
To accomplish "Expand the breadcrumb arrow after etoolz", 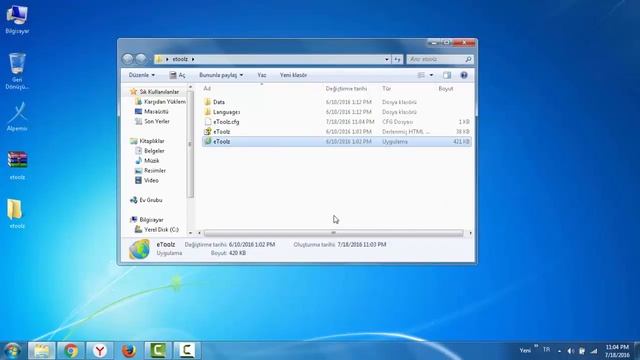I will coord(193,59).
